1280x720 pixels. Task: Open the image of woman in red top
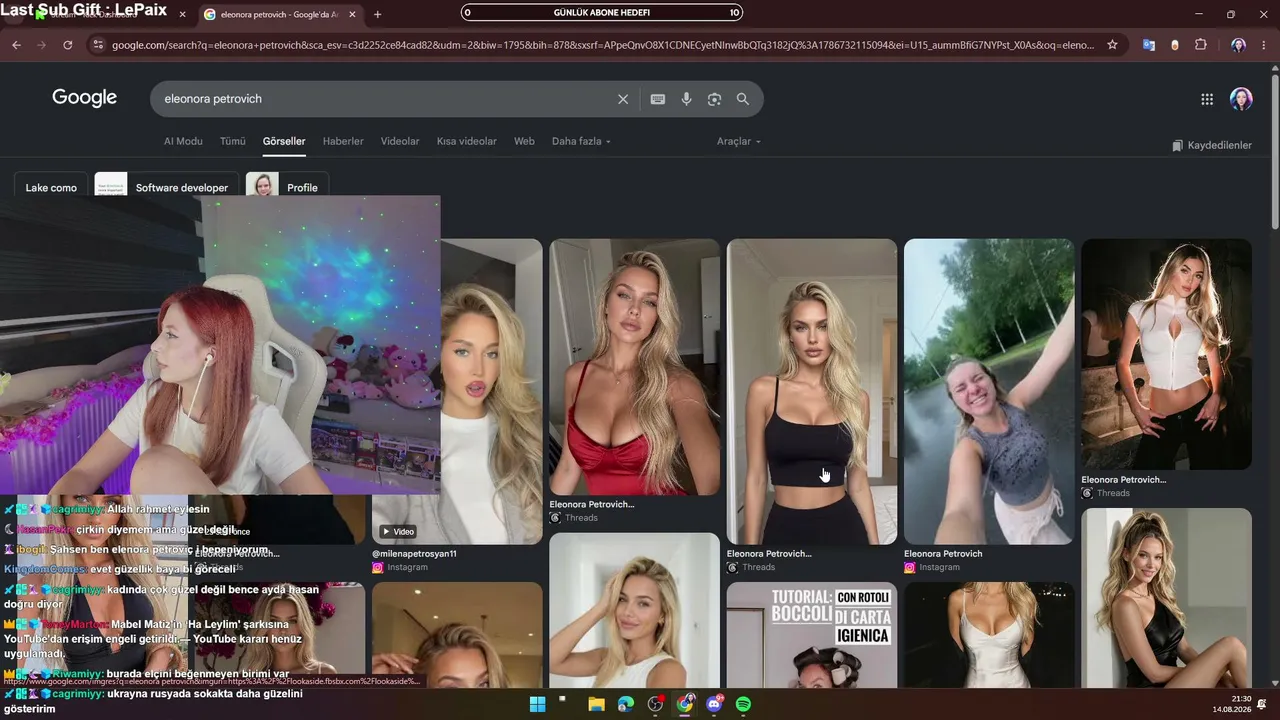point(634,367)
